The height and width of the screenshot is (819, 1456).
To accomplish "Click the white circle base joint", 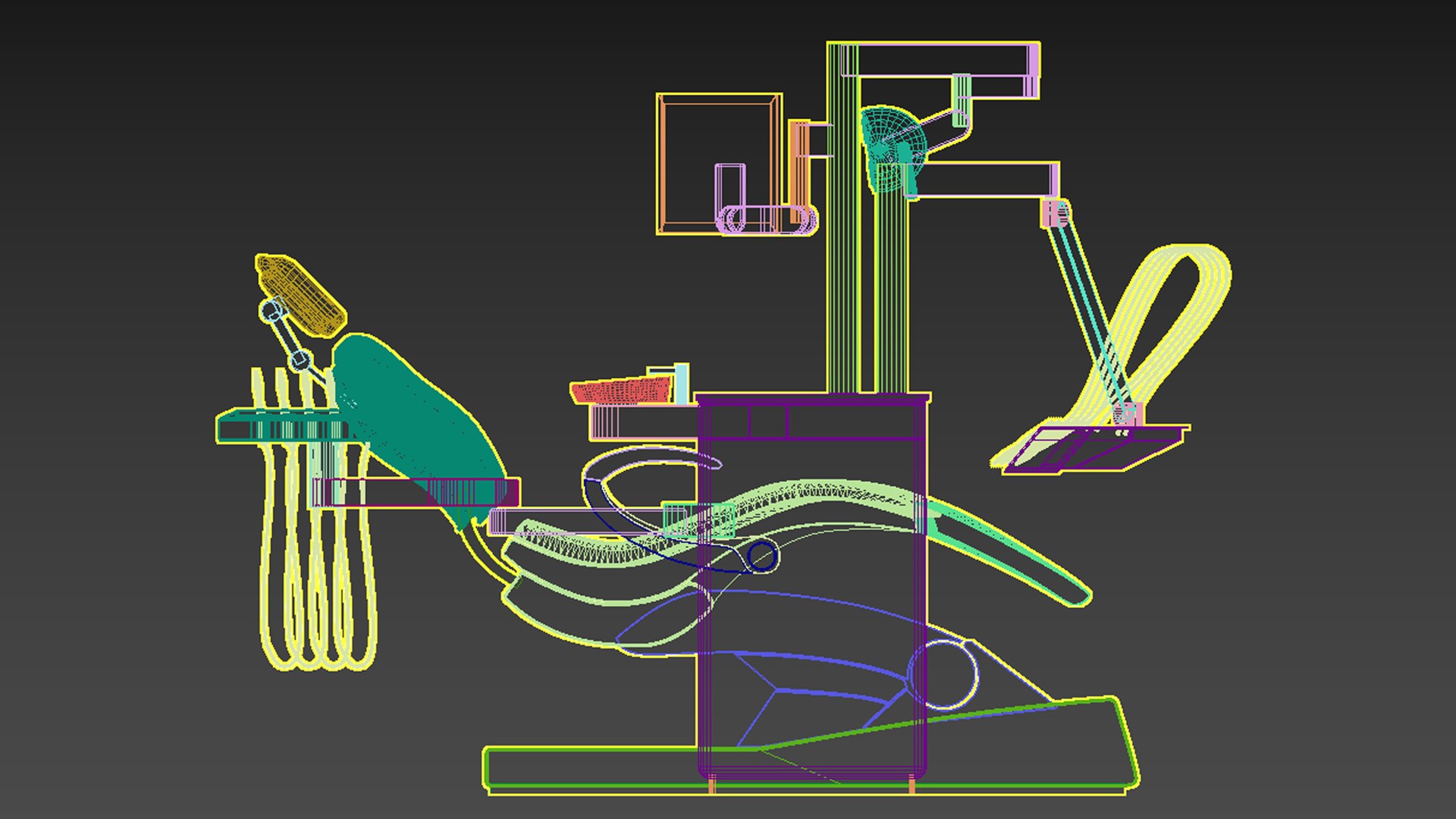I will tap(943, 675).
